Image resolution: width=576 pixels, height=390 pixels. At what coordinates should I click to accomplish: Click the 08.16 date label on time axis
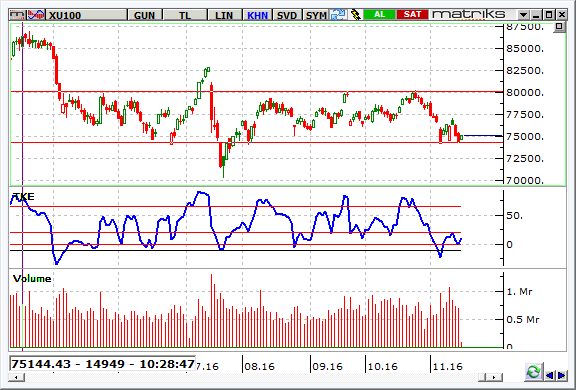[259, 366]
